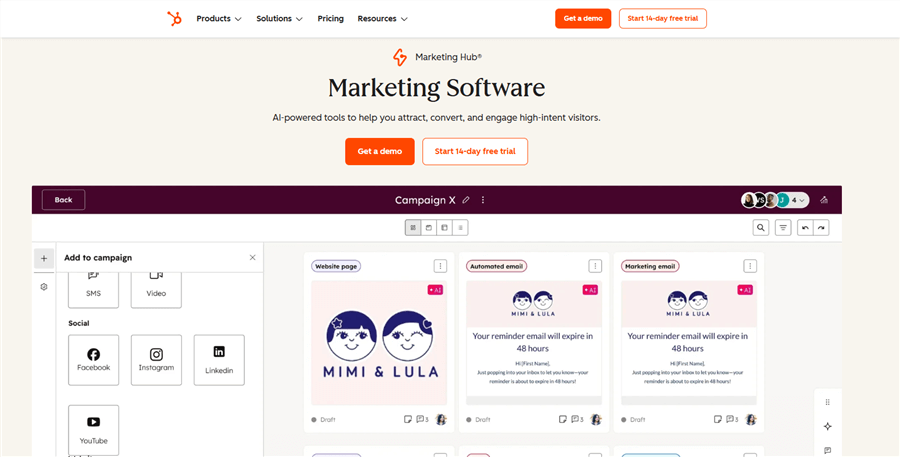The height and width of the screenshot is (457, 900).
Task: Open the Automated email card options menu
Action: pyautogui.click(x=595, y=266)
